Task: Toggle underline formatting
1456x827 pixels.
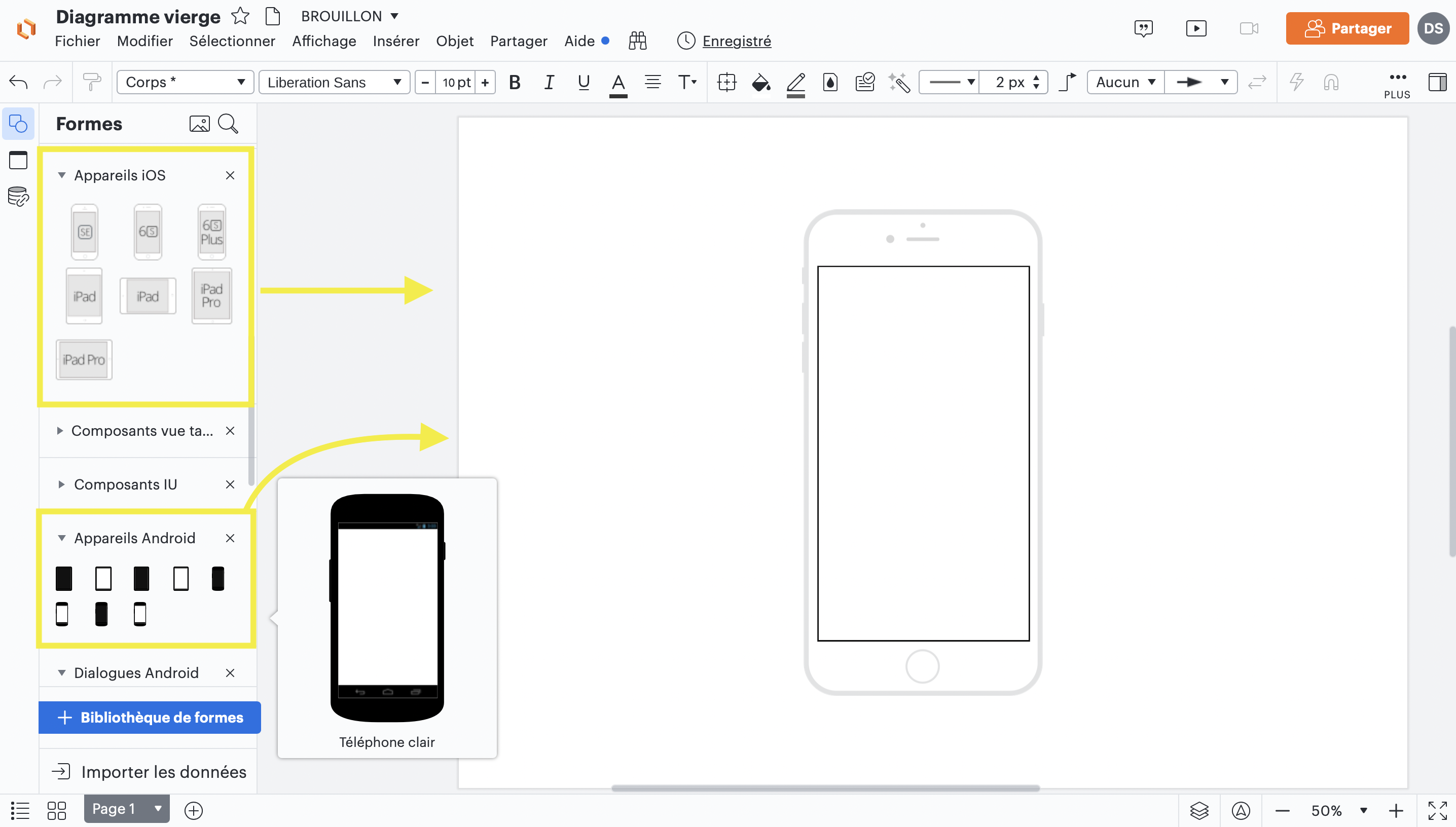Action: click(584, 83)
